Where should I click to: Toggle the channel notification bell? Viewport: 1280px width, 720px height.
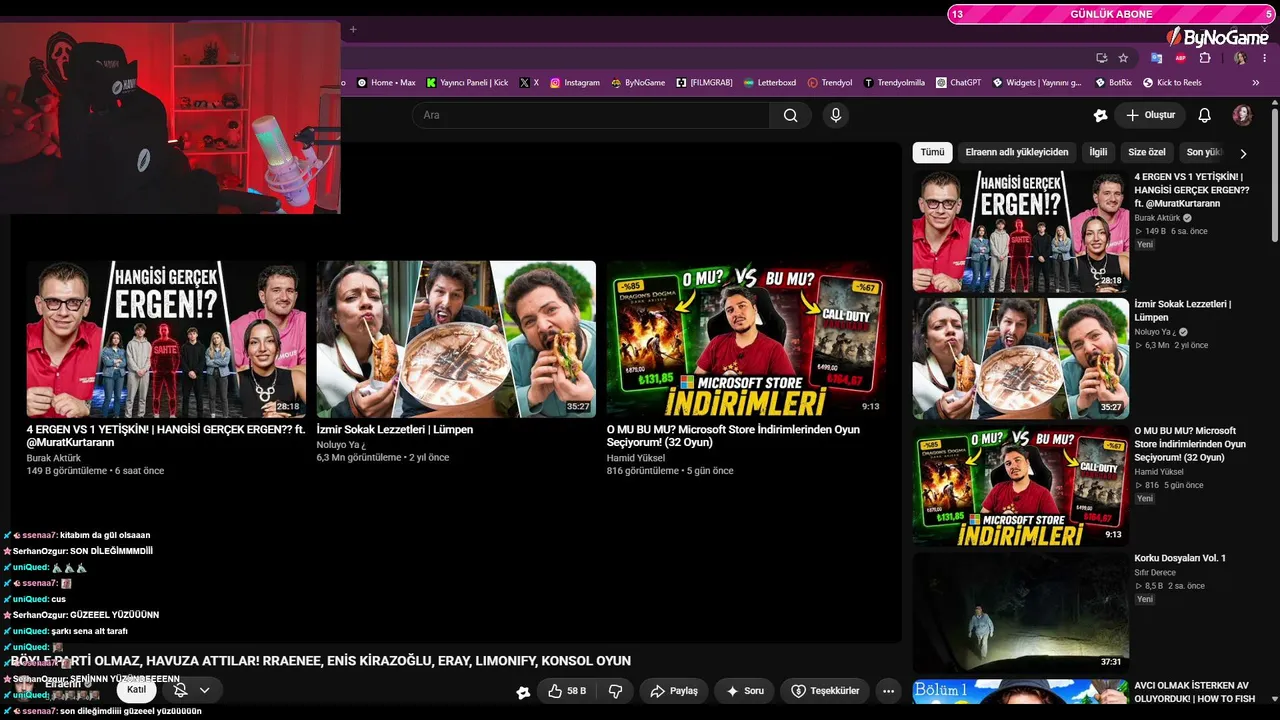pyautogui.click(x=180, y=690)
